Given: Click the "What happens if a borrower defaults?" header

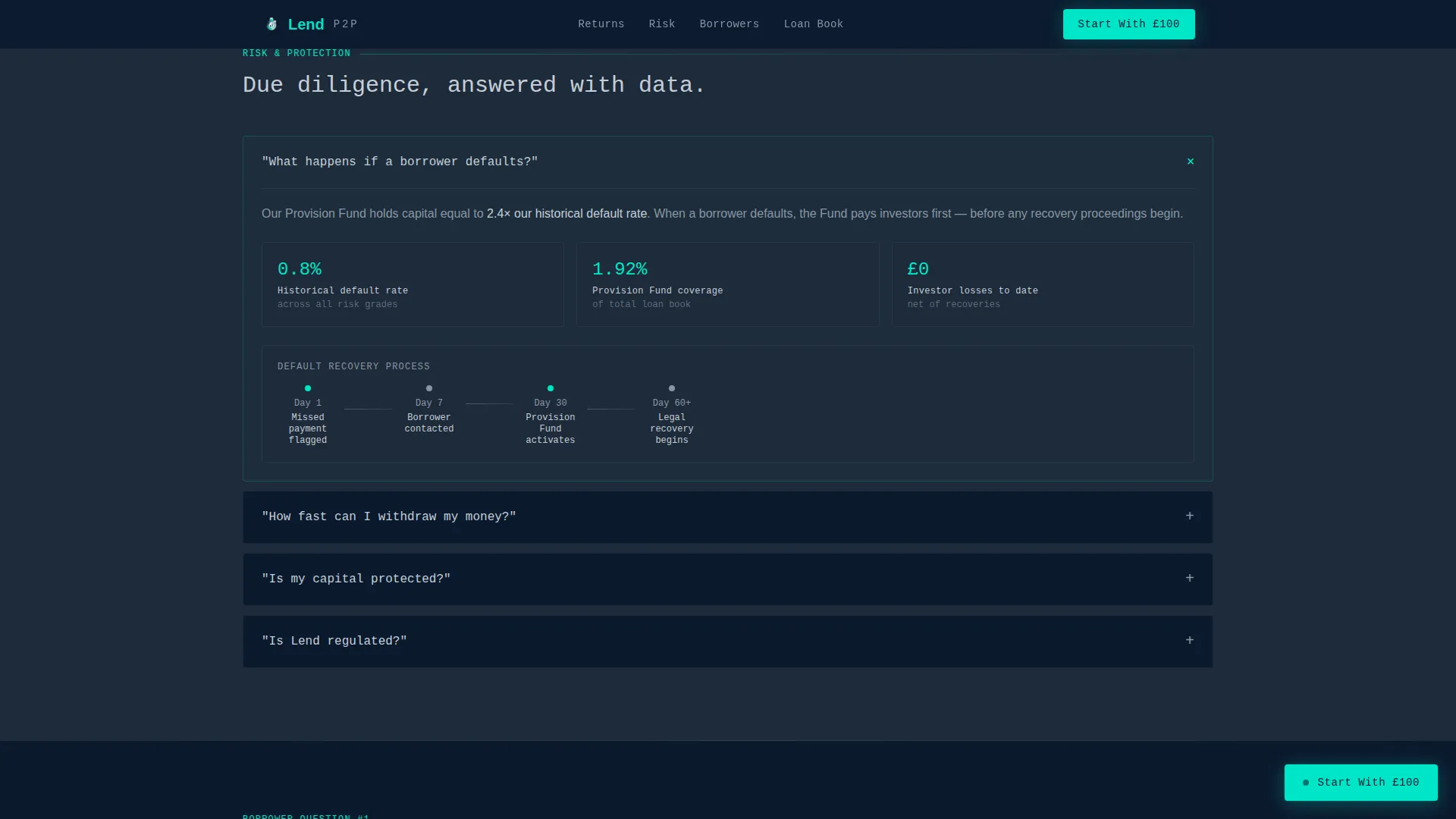Looking at the screenshot, I should [x=727, y=162].
